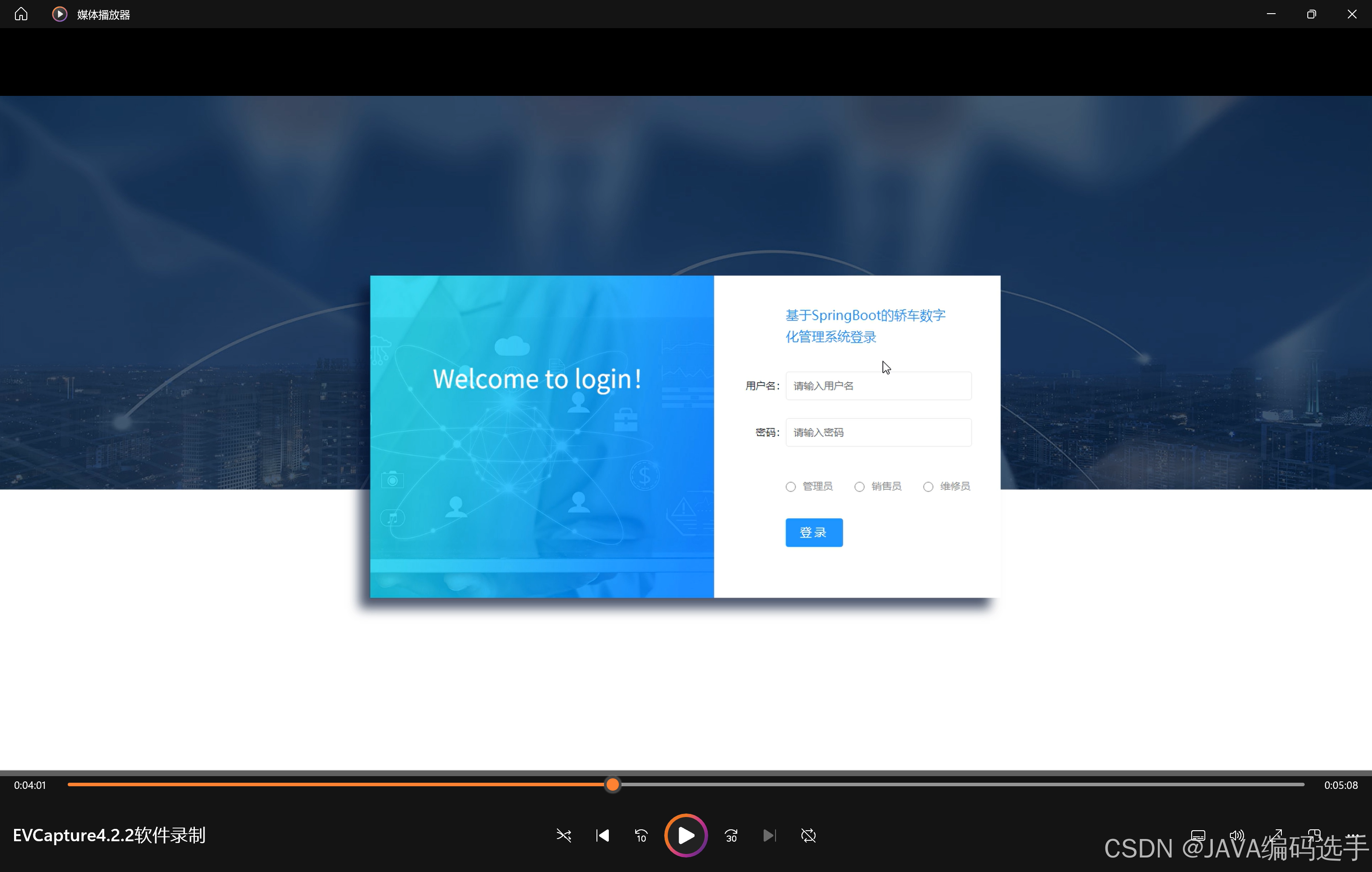
Task: Go to previous track
Action: coord(602,835)
